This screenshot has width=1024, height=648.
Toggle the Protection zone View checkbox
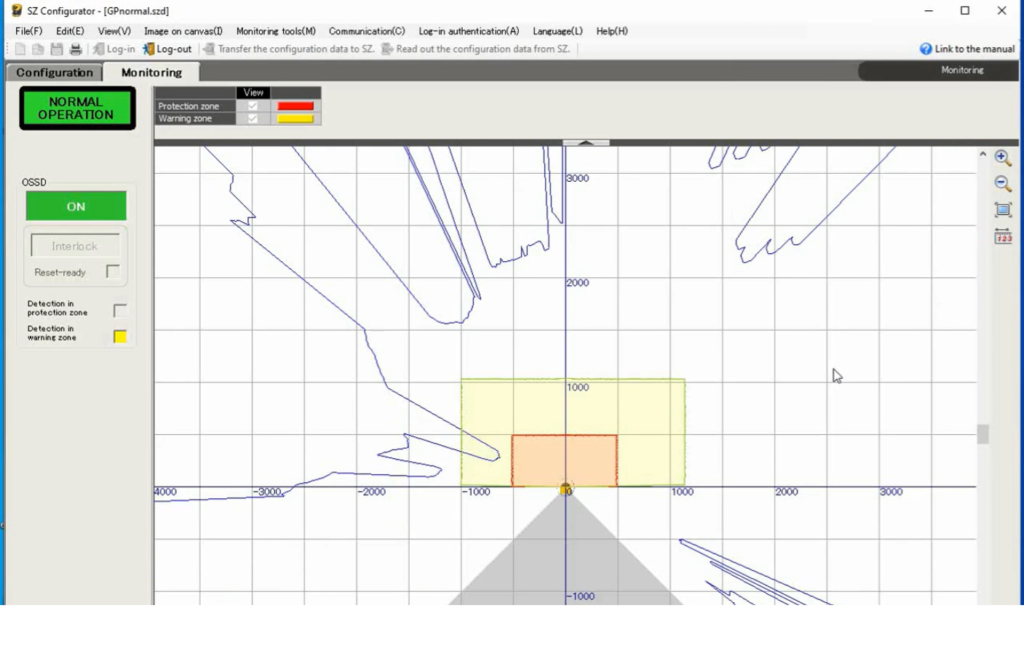(x=253, y=106)
